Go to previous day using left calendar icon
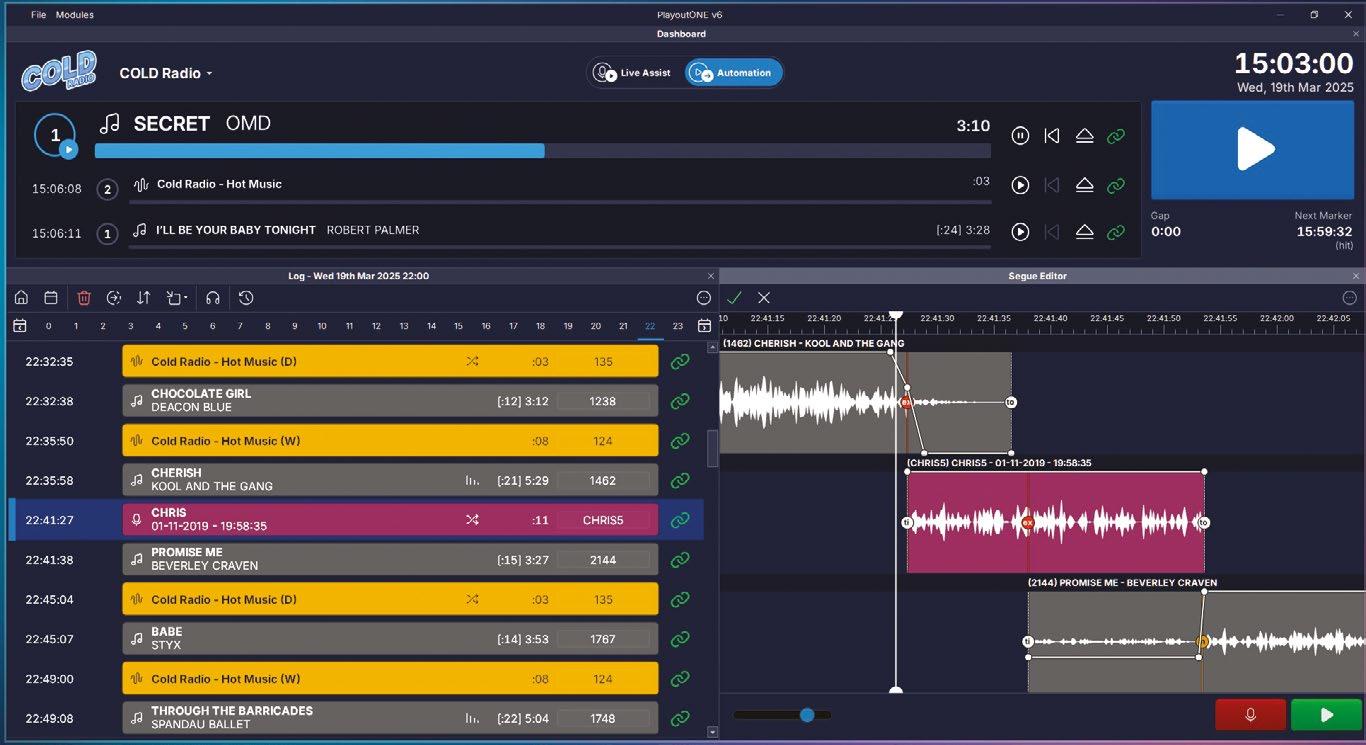 click(19, 326)
